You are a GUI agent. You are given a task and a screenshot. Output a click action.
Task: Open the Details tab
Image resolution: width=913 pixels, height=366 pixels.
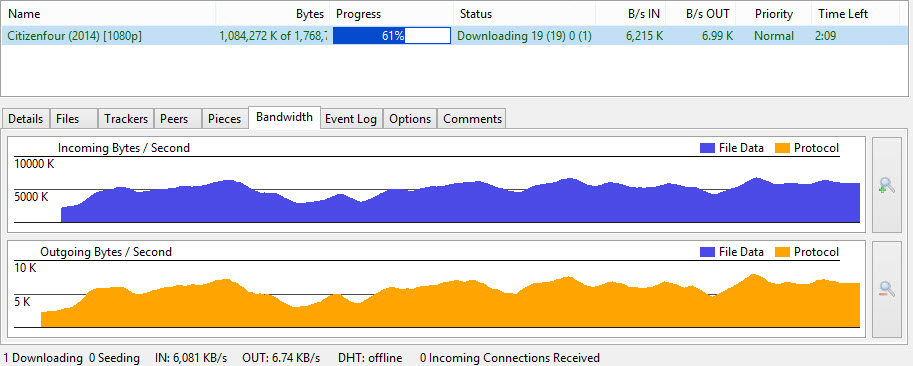pyautogui.click(x=26, y=119)
